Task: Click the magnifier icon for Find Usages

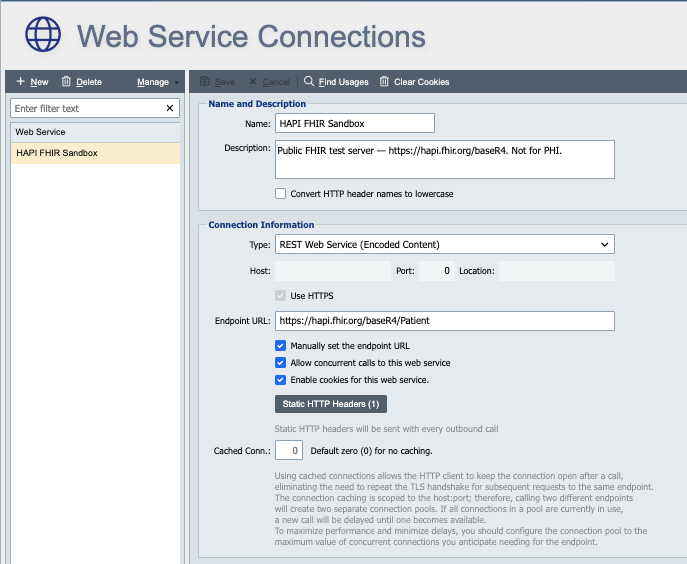Action: click(308, 81)
